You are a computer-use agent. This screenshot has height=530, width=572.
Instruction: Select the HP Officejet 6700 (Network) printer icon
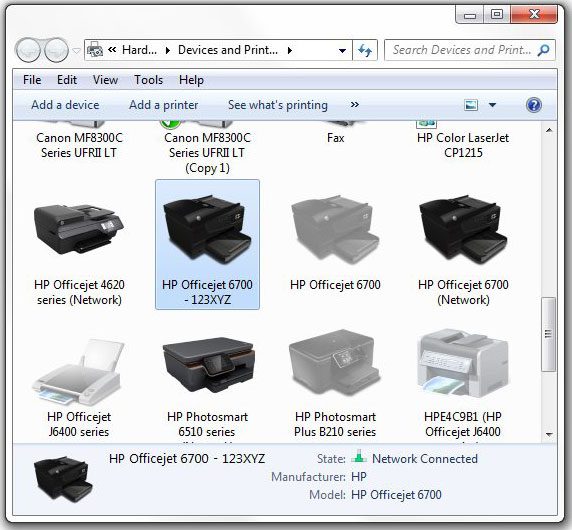coord(463,230)
